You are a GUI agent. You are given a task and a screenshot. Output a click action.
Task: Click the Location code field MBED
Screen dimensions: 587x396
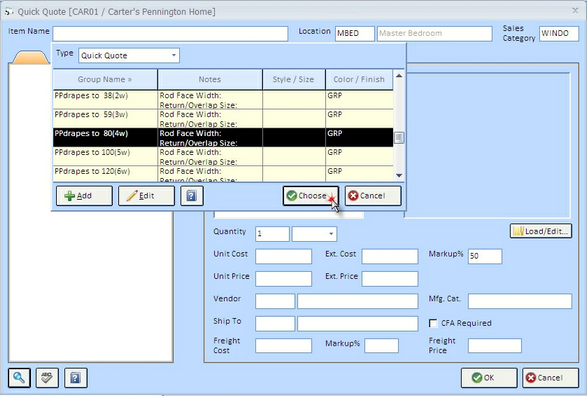pos(355,33)
